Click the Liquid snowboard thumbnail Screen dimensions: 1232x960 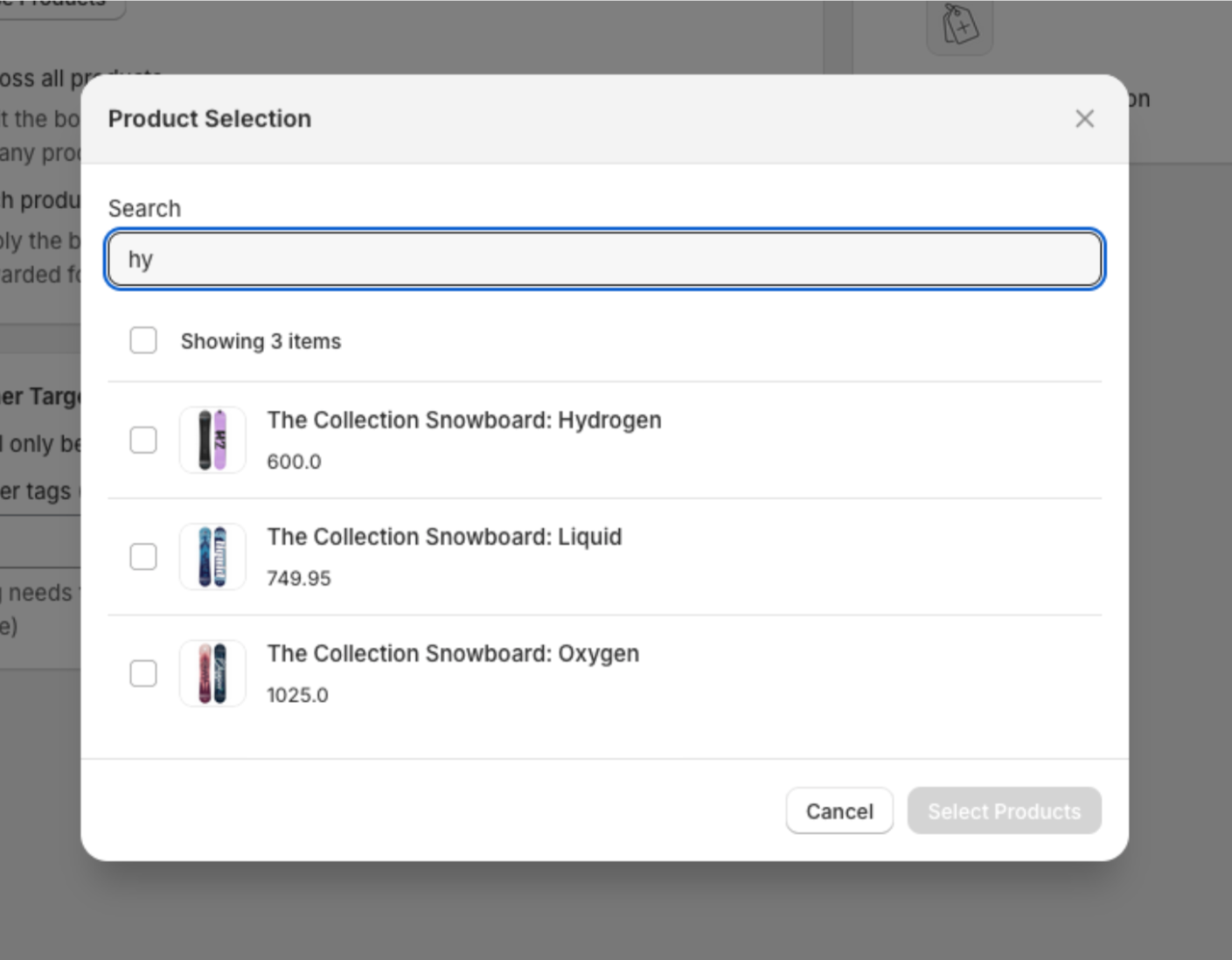pyautogui.click(x=212, y=557)
